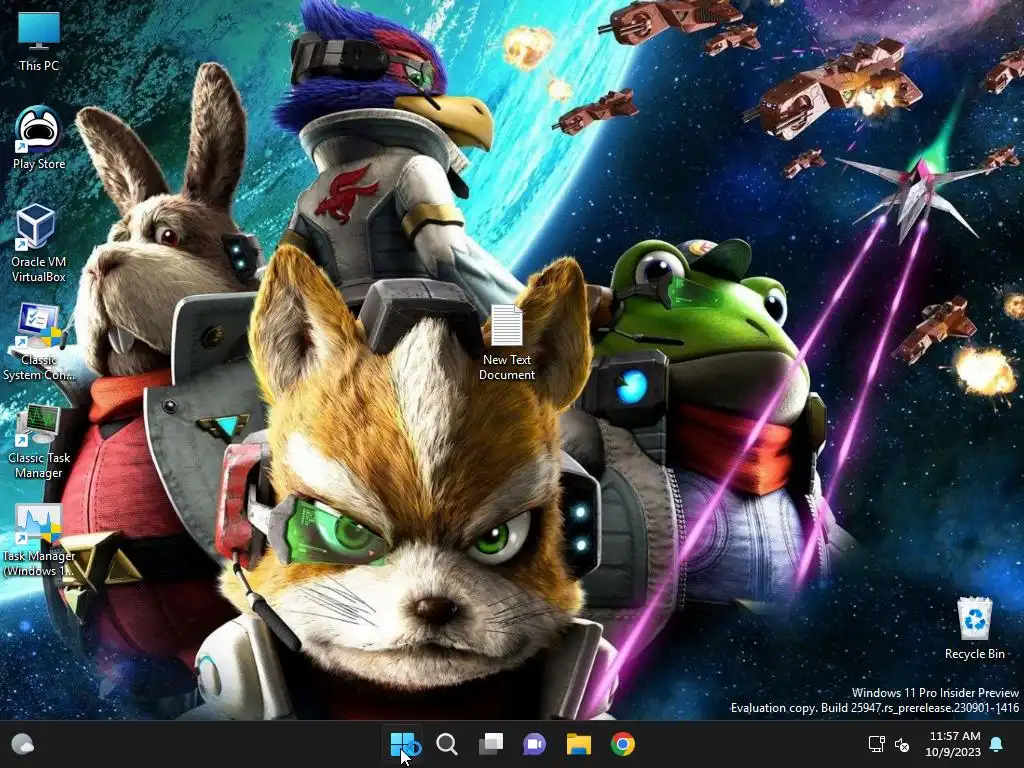Image resolution: width=1024 pixels, height=768 pixels.
Task: Open File Explorer from the taskbar
Action: (579, 744)
